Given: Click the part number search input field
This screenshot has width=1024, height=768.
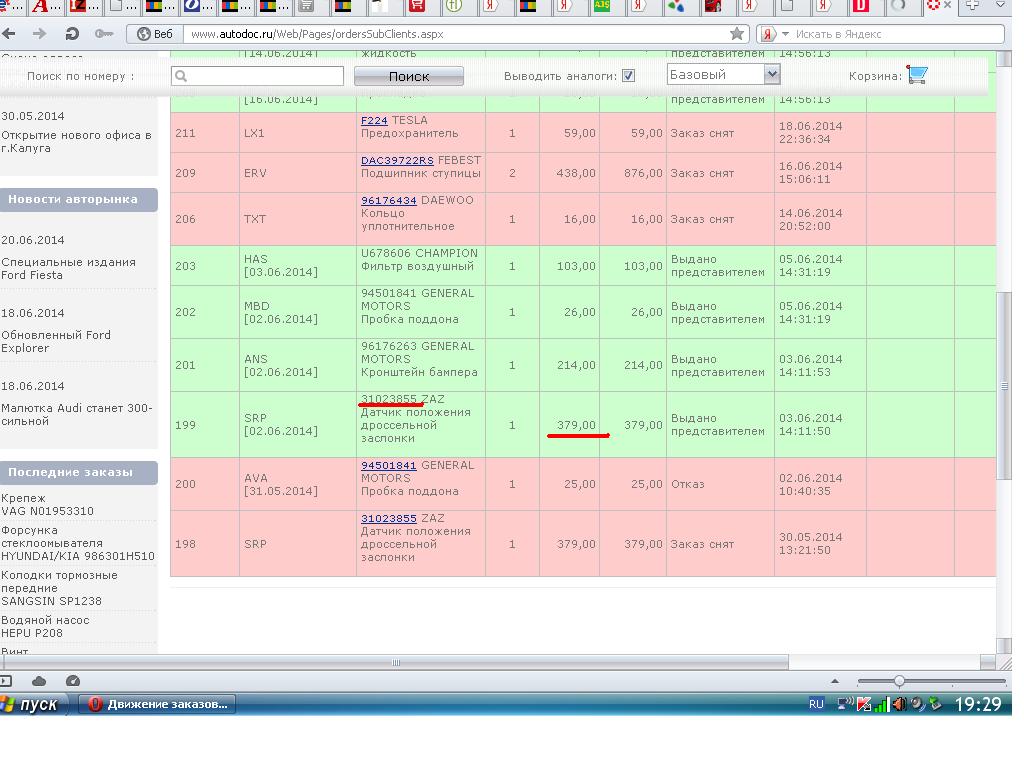Looking at the screenshot, I should point(258,76).
